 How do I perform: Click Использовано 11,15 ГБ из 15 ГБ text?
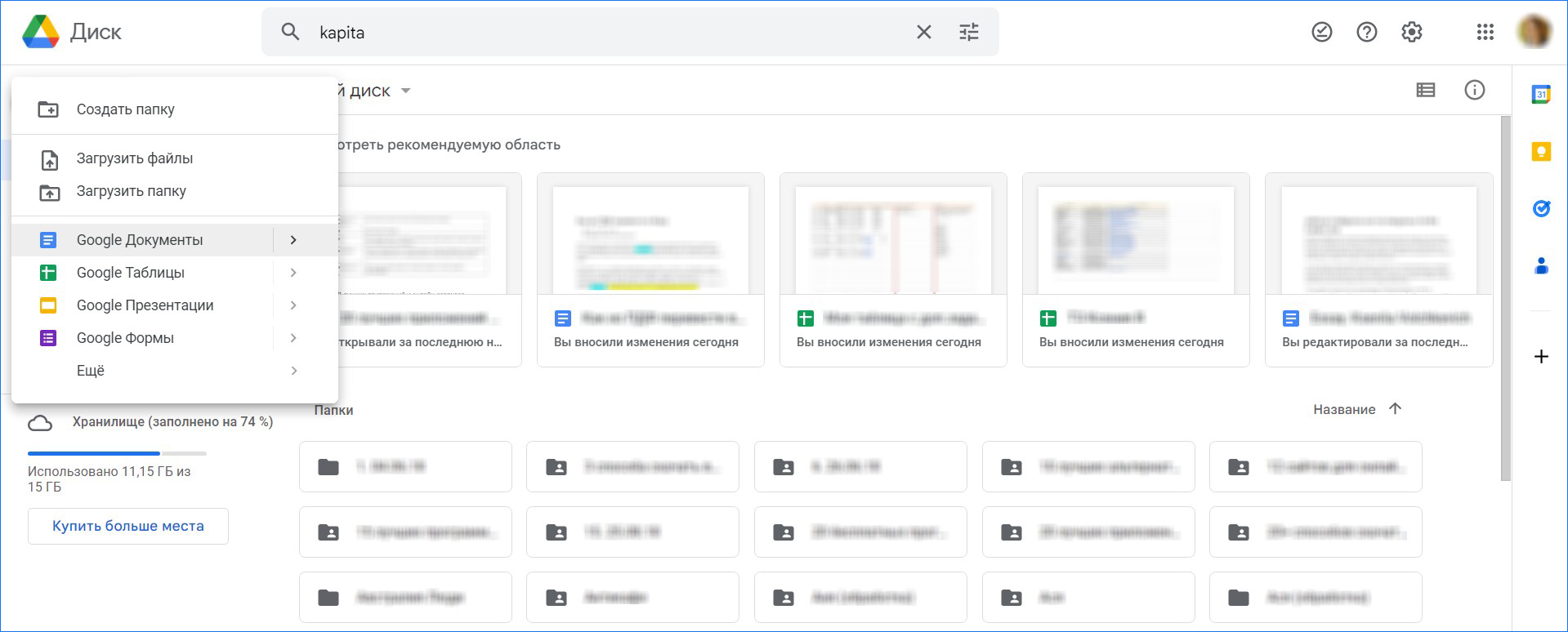(x=109, y=478)
